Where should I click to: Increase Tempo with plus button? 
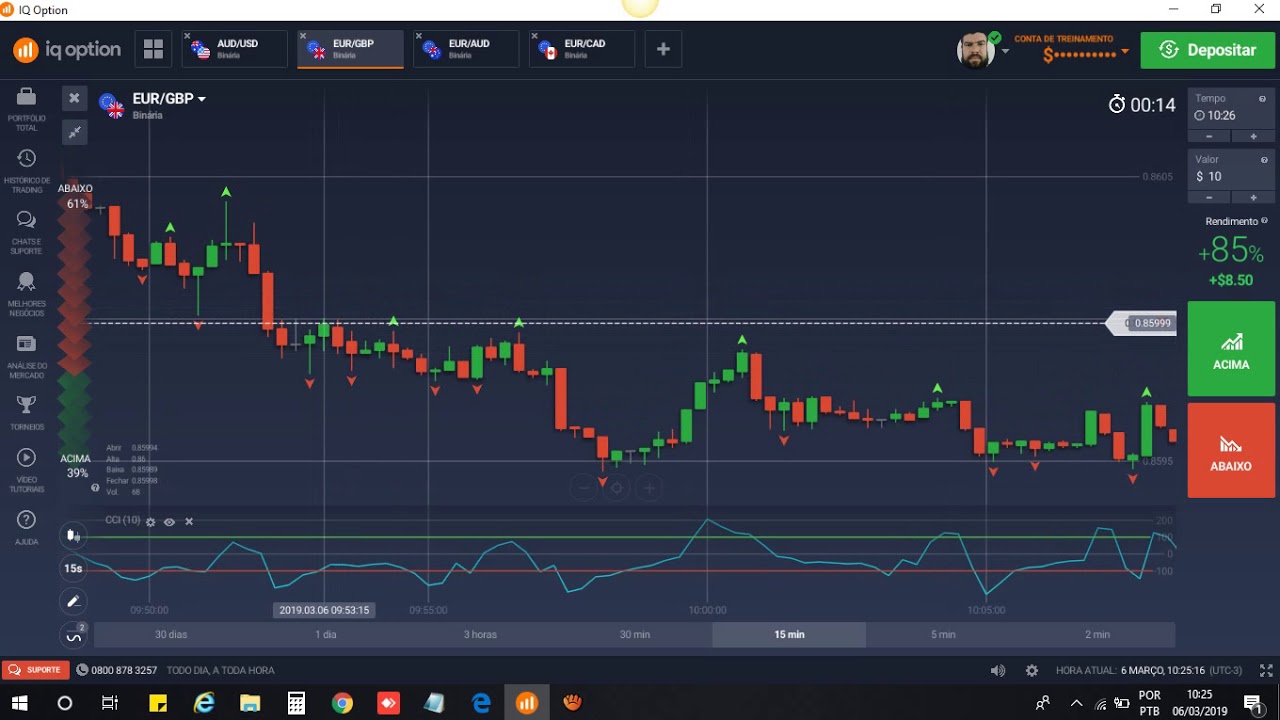click(1253, 136)
